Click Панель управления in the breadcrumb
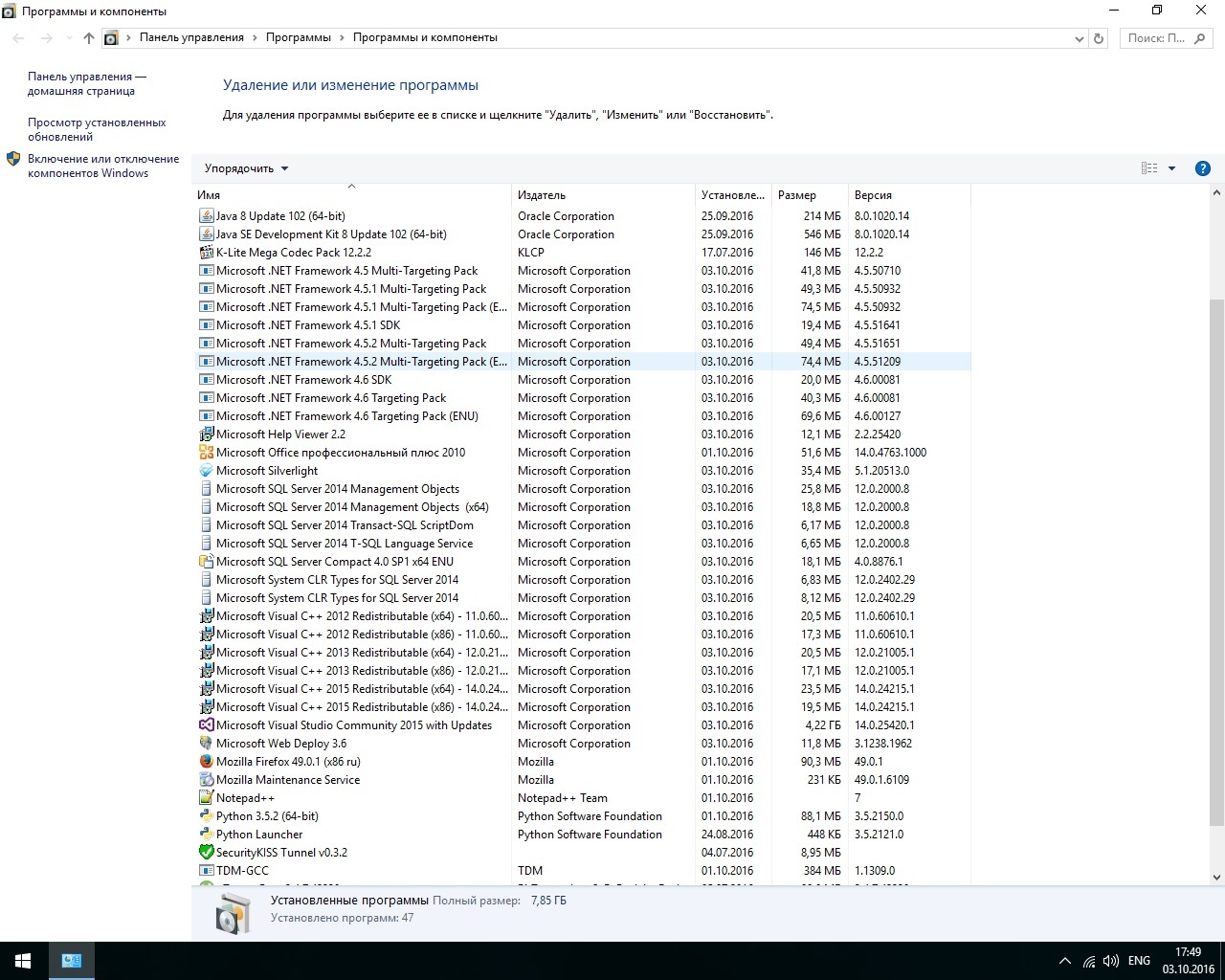 pos(191,38)
